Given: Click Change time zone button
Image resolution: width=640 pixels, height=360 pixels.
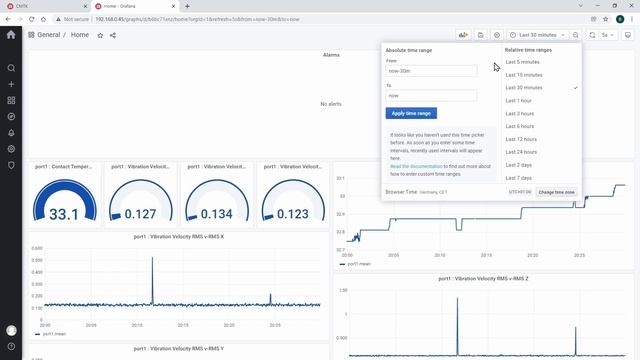Looking at the screenshot, I should coord(556,192).
